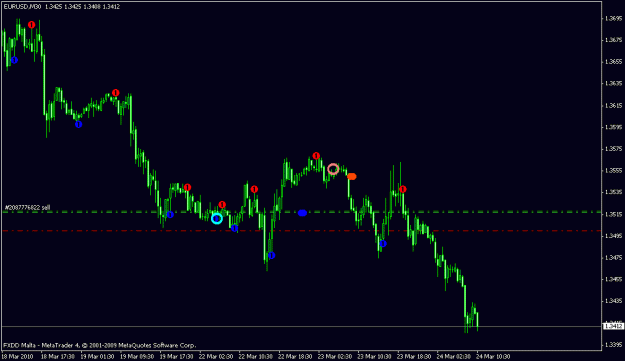Select the red dash-dot stop level line
The height and width of the screenshot is (361, 625).
[301, 231]
